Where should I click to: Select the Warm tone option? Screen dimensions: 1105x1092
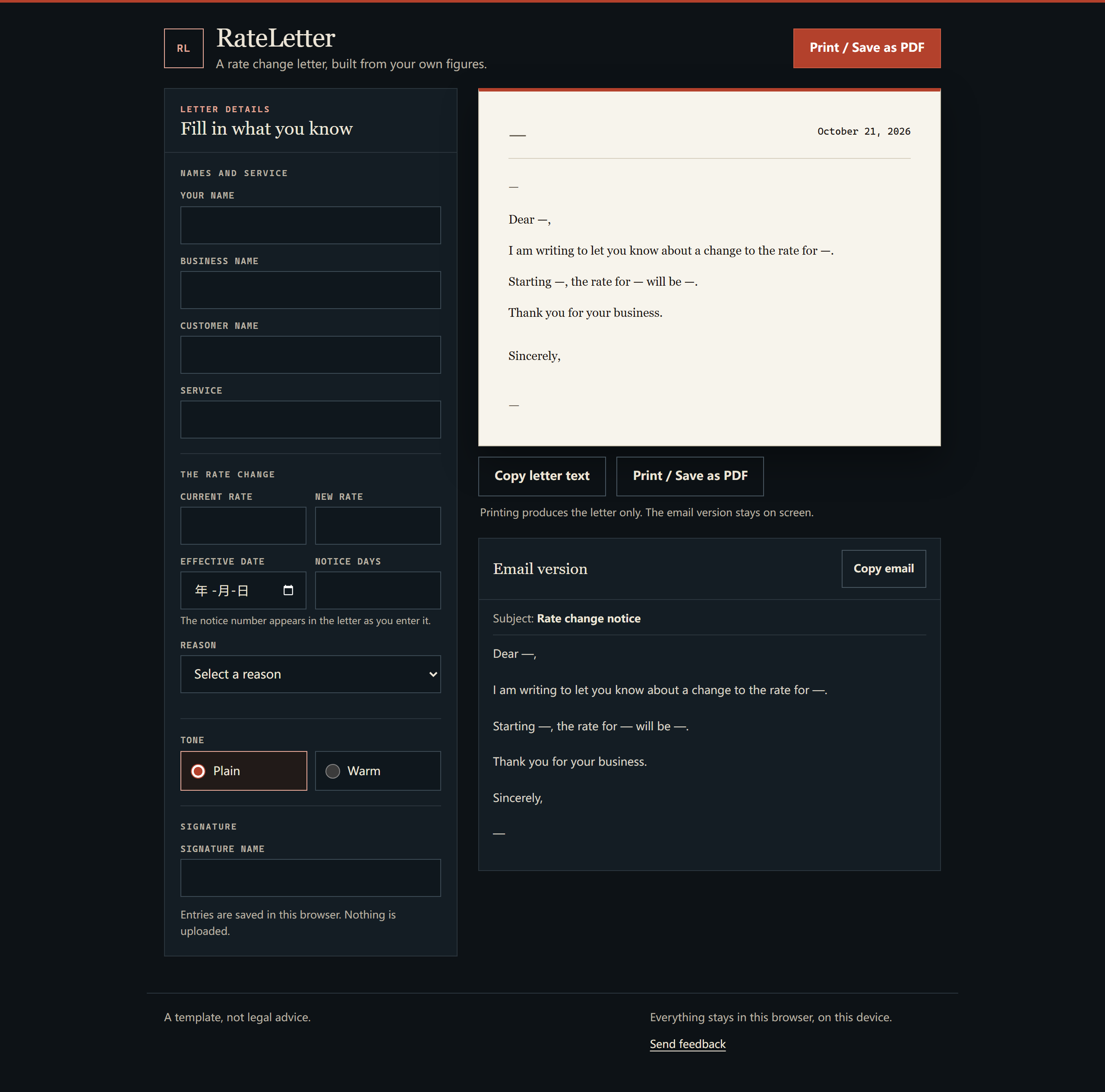tap(378, 770)
